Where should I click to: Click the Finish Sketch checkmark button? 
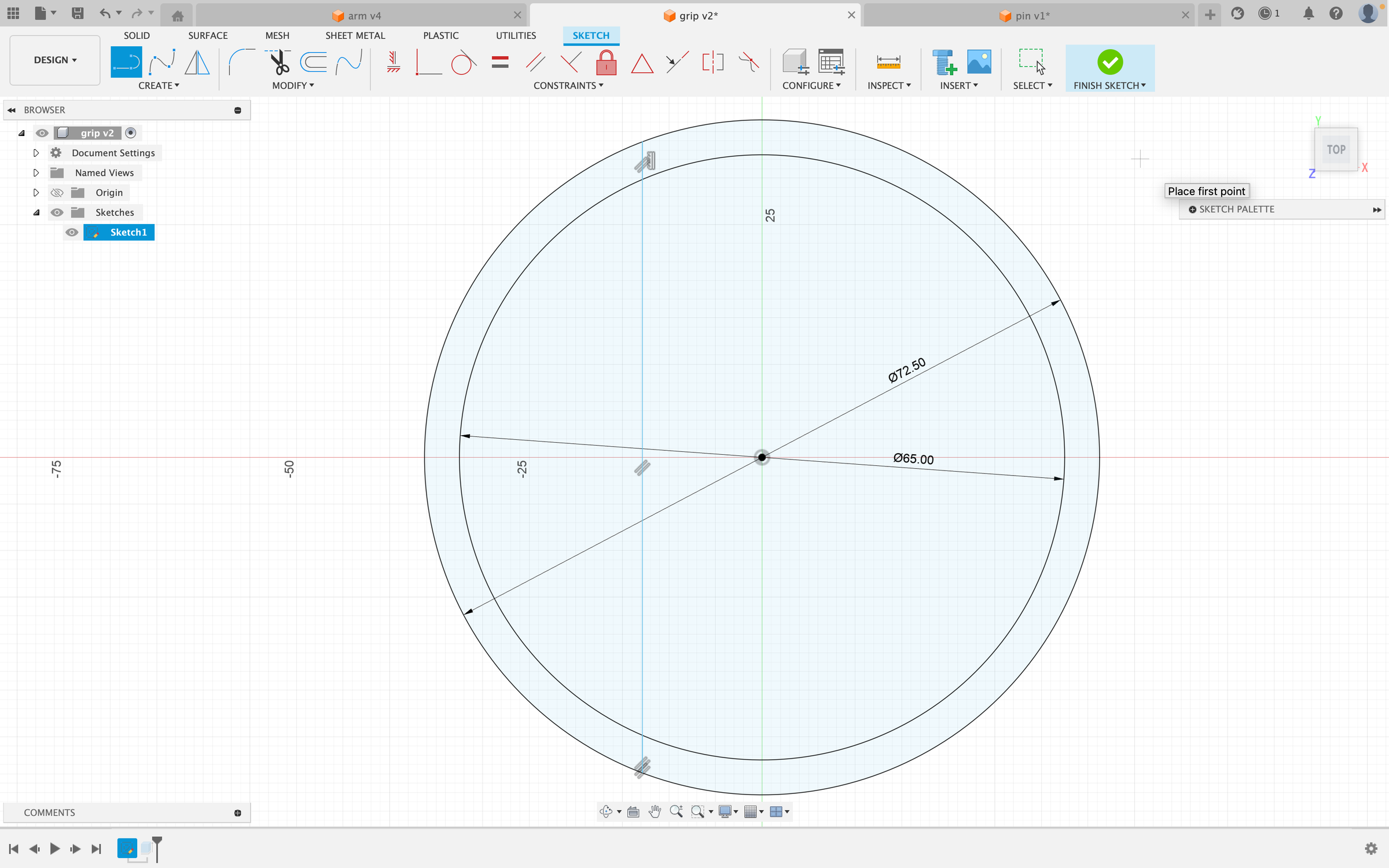click(x=1109, y=62)
